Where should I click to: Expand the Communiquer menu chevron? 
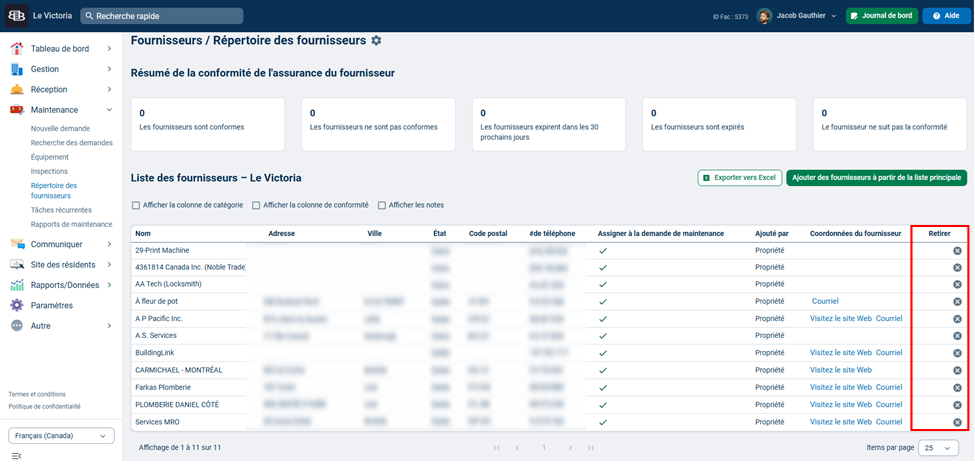point(109,244)
